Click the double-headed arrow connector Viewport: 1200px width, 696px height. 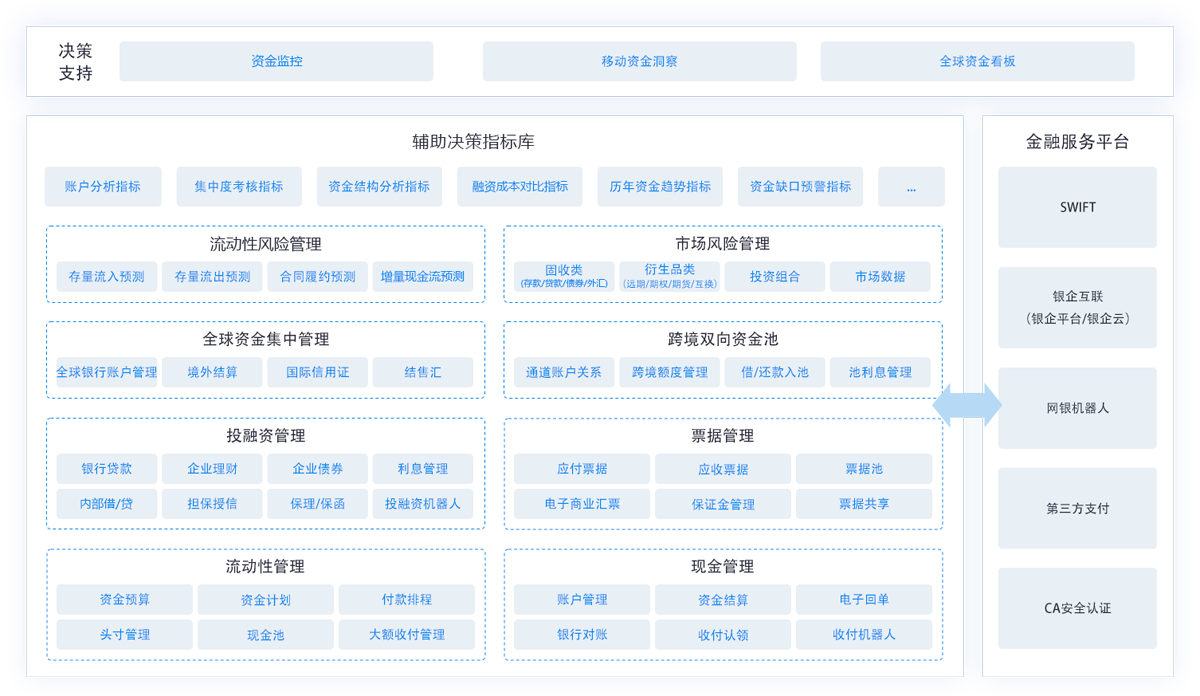point(966,405)
